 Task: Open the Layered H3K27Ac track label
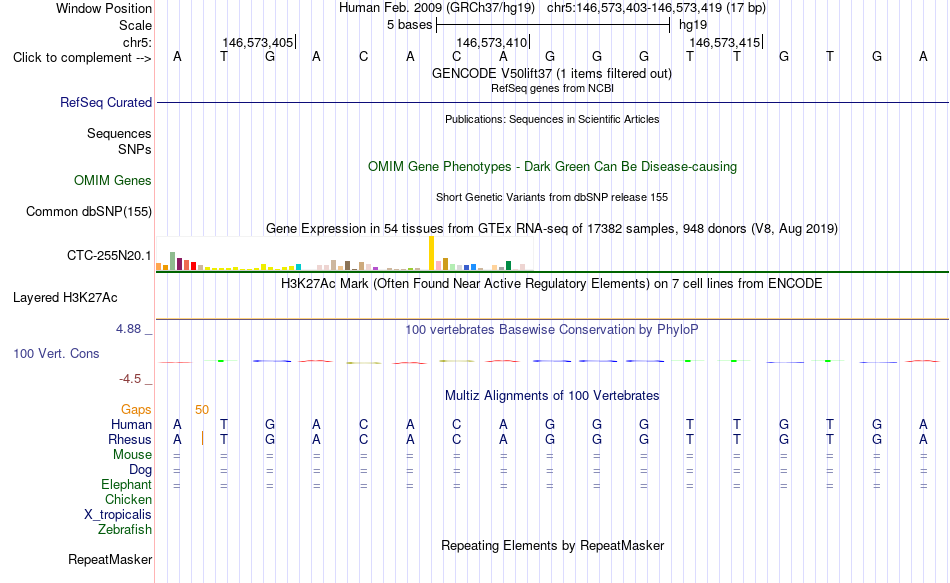[65, 298]
